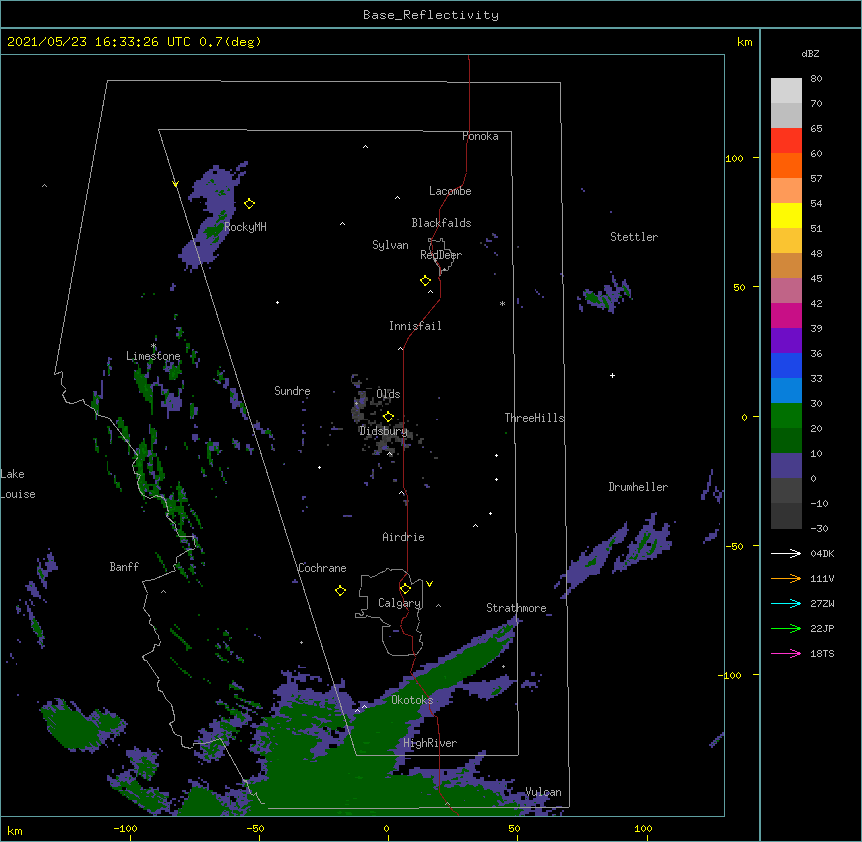Image resolution: width=862 pixels, height=842 pixels.
Task: Click the yellow diamond marker near RockyMH
Action: tap(249, 204)
